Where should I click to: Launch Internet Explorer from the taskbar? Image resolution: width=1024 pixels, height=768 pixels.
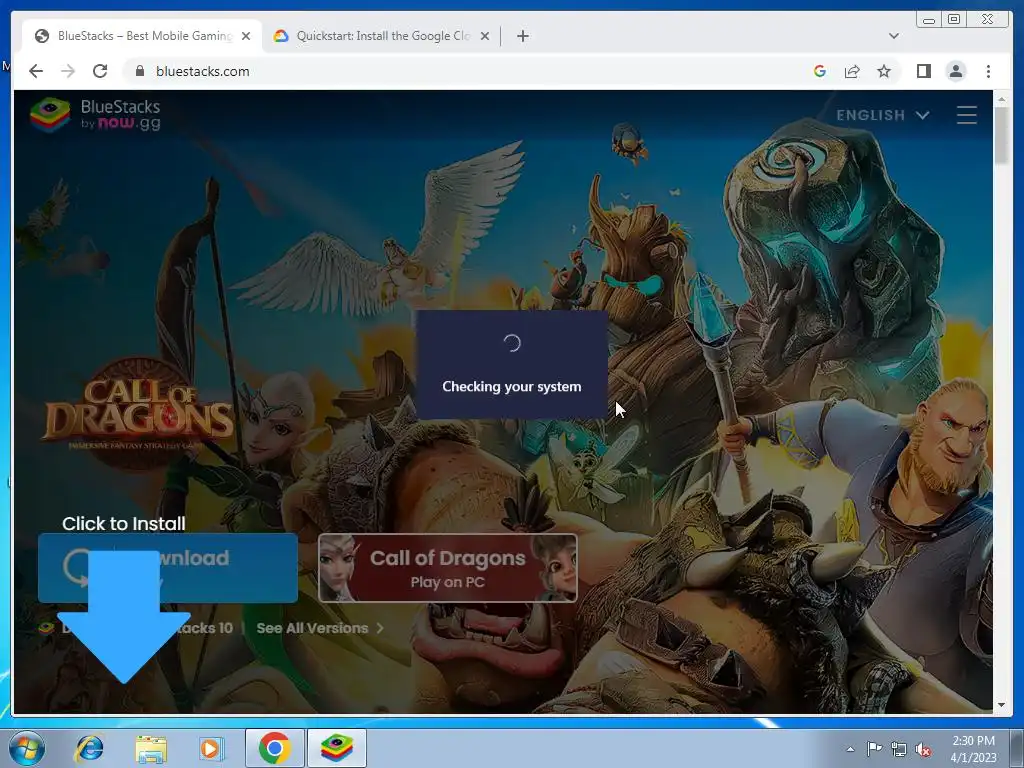tap(89, 748)
